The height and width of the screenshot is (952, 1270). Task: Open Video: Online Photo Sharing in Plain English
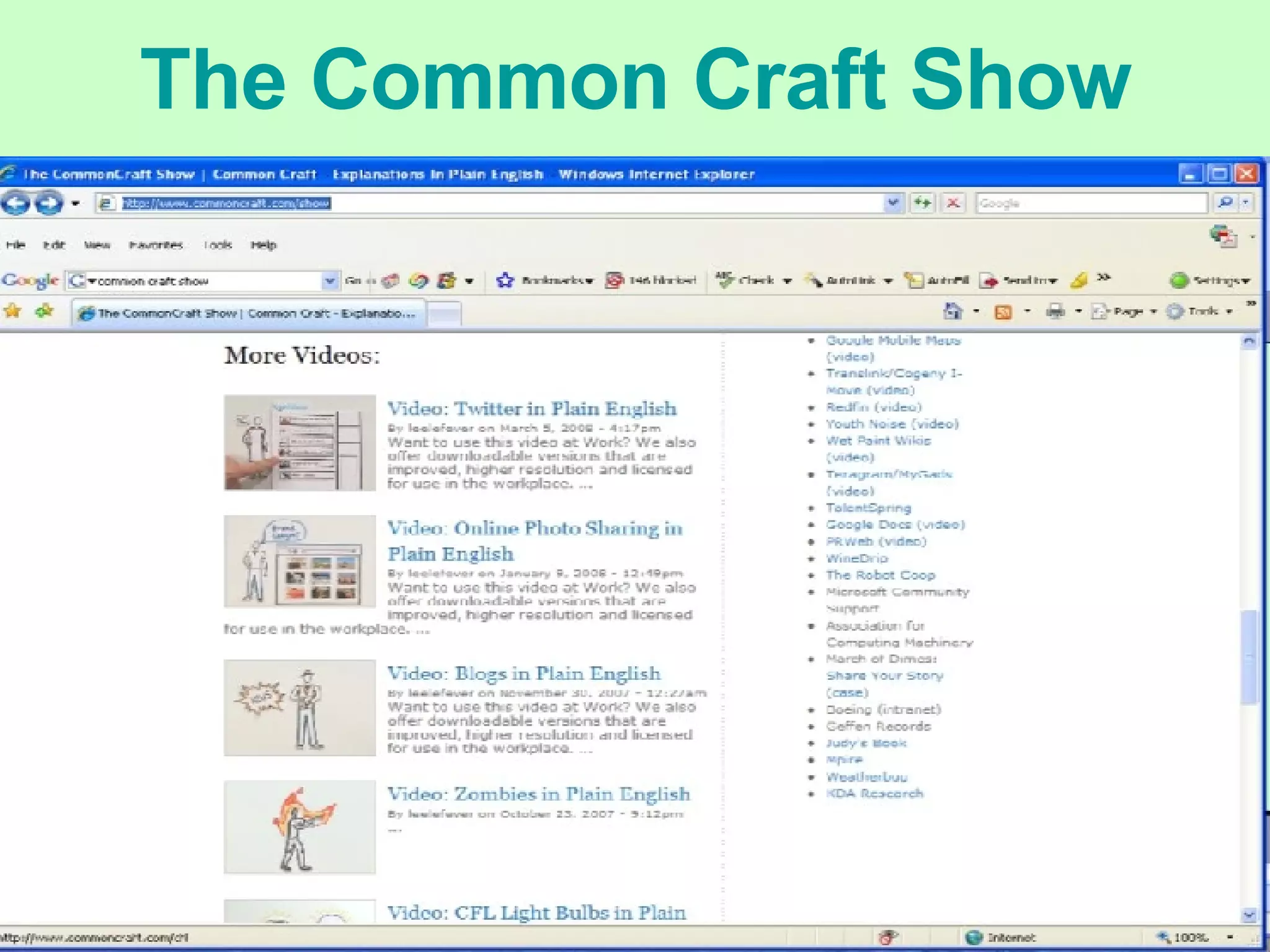[535, 540]
